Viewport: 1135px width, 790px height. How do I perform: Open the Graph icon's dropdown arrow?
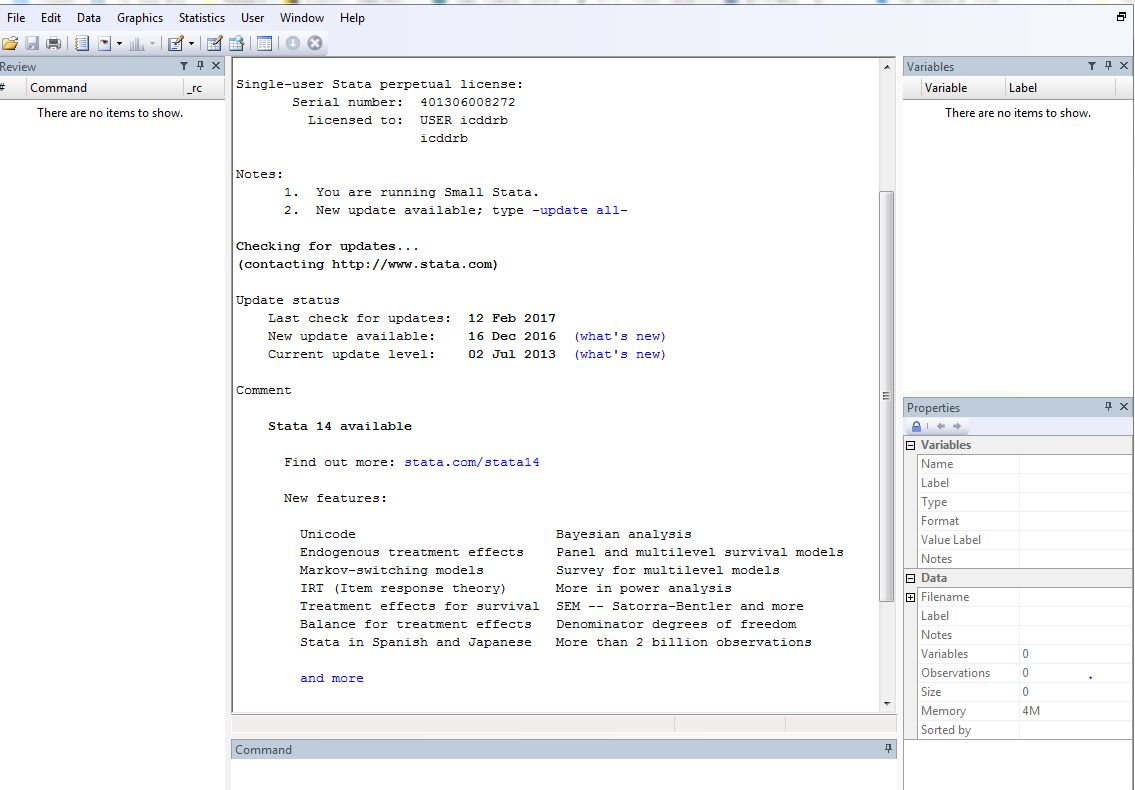click(152, 42)
